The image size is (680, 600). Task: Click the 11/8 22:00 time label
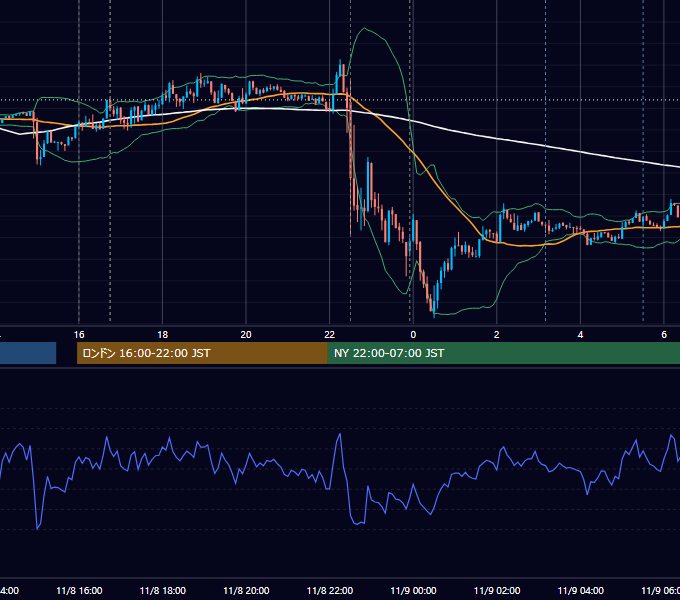point(330,591)
